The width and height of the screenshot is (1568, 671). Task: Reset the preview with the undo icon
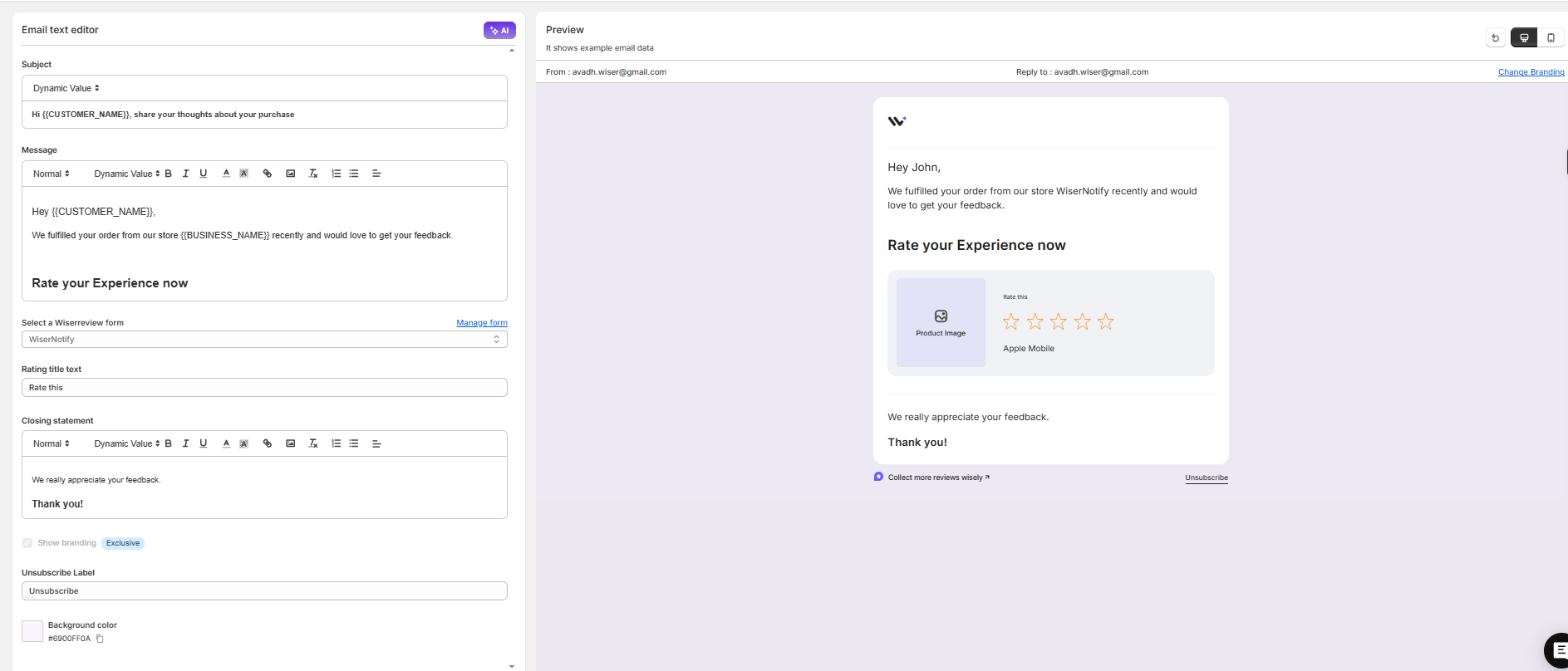coord(1495,37)
